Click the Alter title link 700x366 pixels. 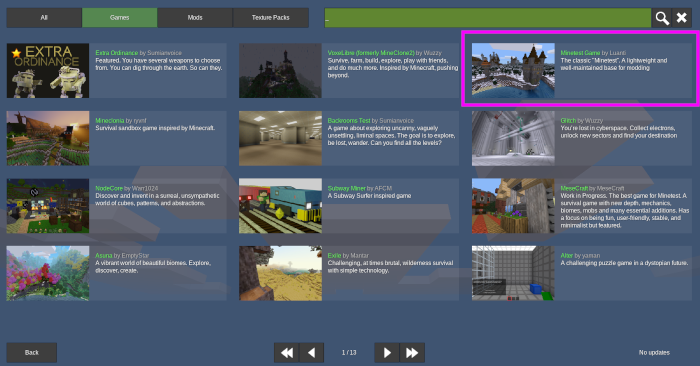pyautogui.click(x=567, y=256)
